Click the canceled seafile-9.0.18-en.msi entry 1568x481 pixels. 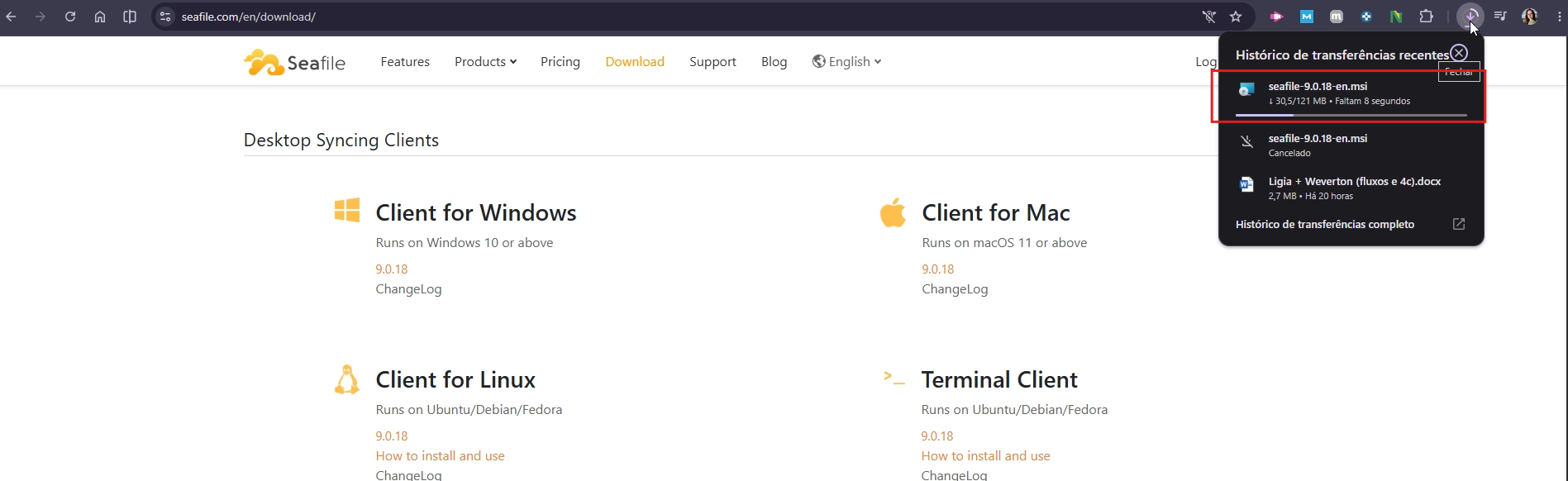click(1351, 145)
